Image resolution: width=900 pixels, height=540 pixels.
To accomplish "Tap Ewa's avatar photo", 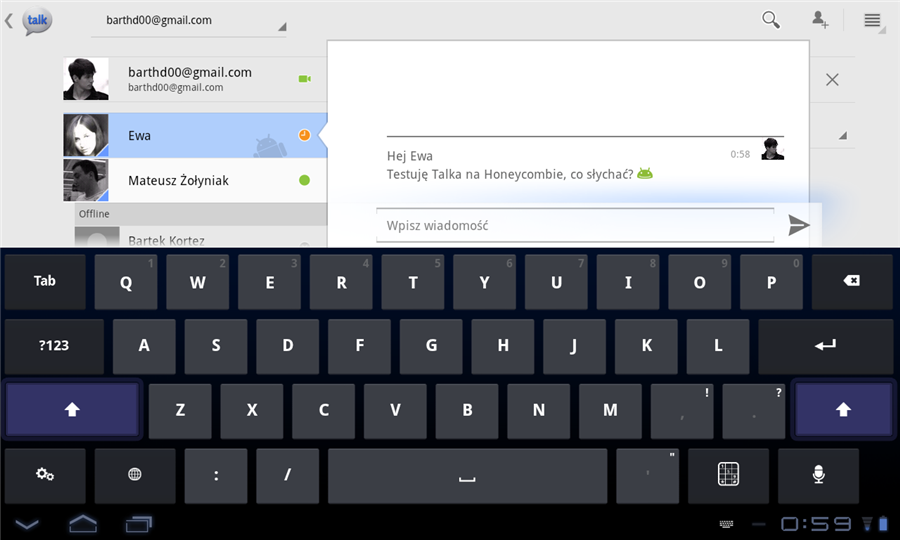I will pyautogui.click(x=86, y=135).
